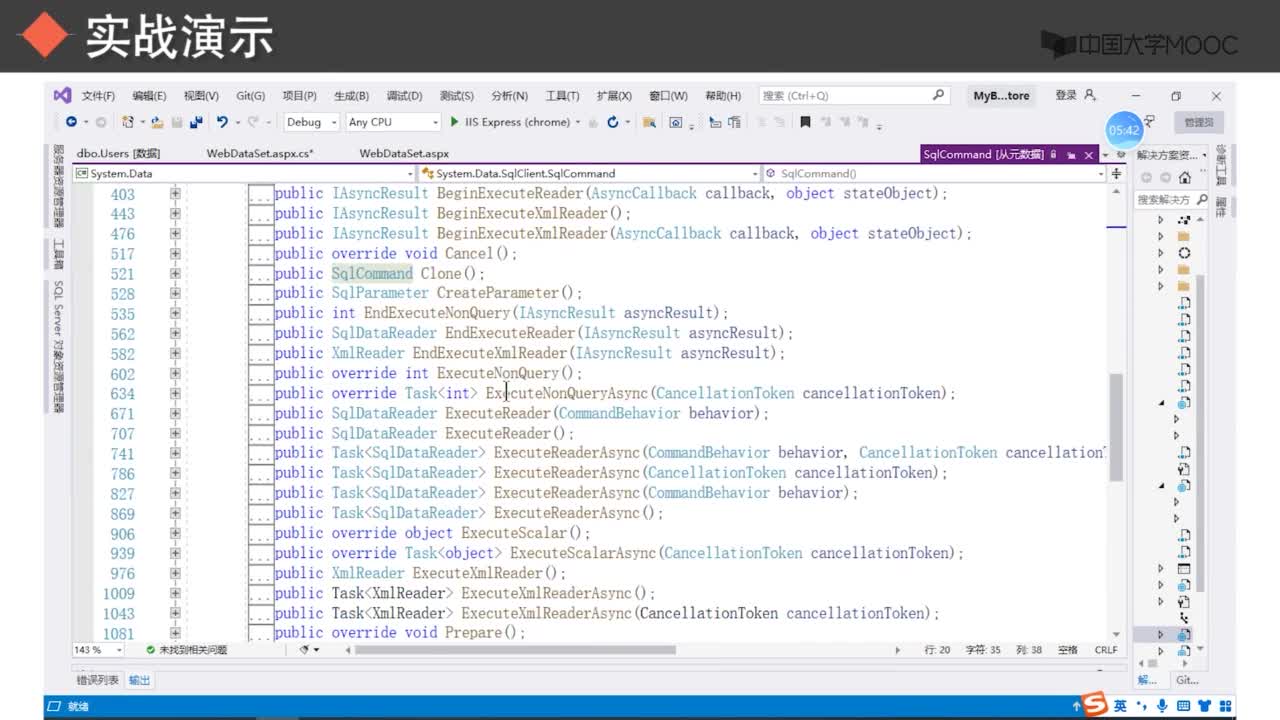Image resolution: width=1280 pixels, height=720 pixels.
Task: Click the 管理员 button
Action: [1199, 122]
